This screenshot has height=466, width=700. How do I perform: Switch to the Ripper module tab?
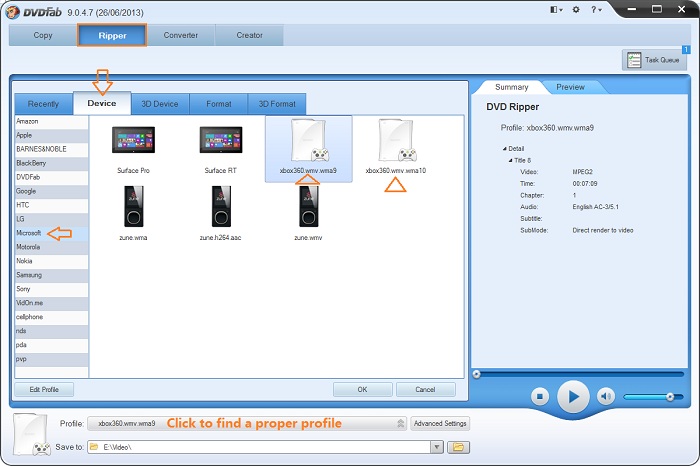click(112, 35)
